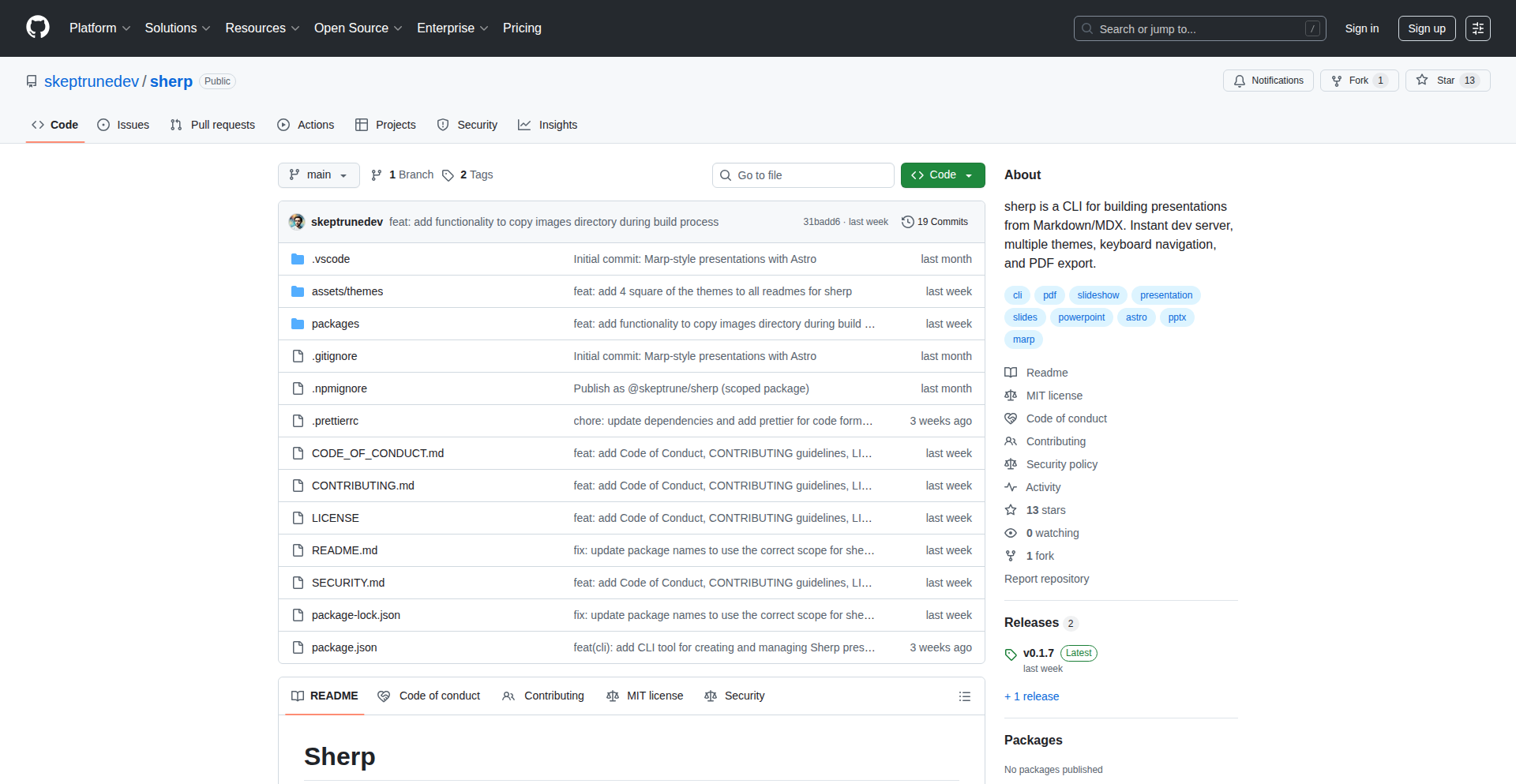Screen dimensions: 1516x784
Task: Click the Go to file field
Action: [803, 175]
